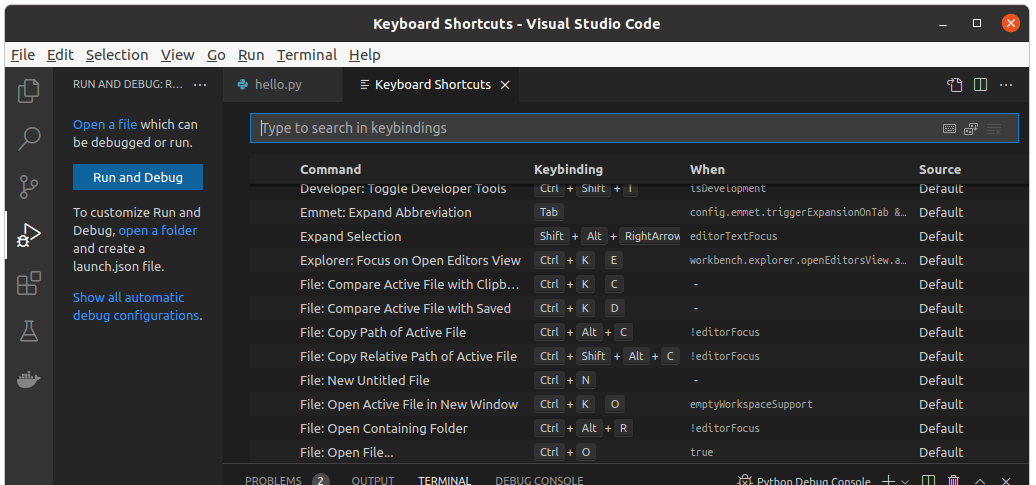Click the Source column header
1036x485 pixels.
(940, 170)
